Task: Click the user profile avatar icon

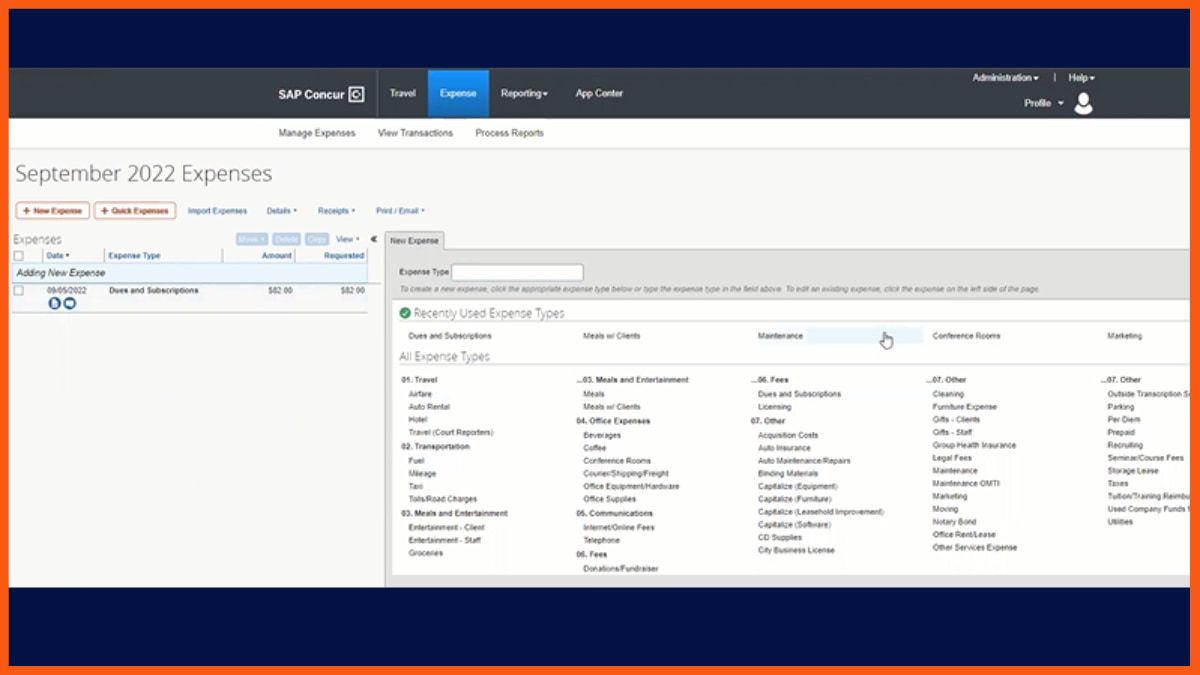Action: coord(1083,103)
